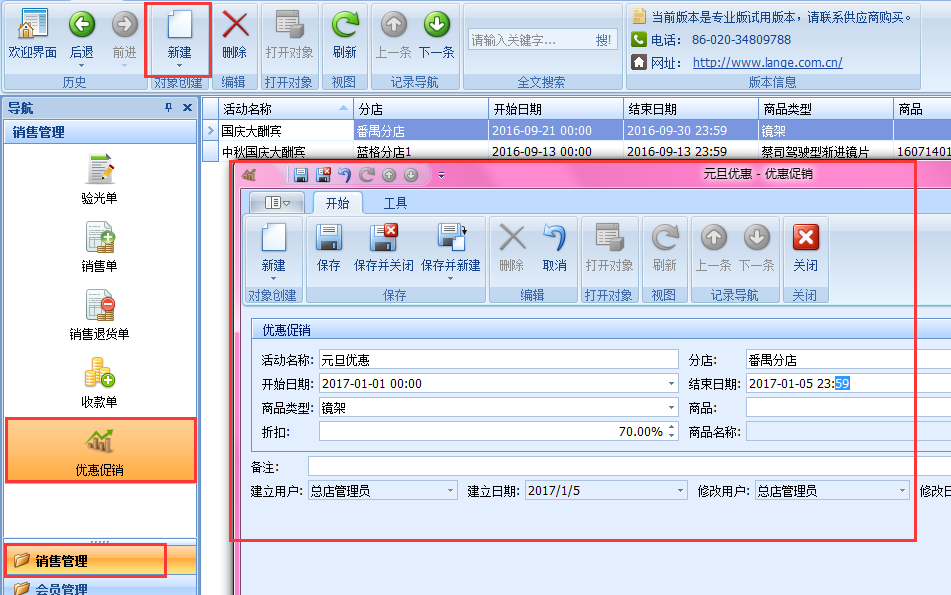Expand the Save and New dropdown arrow

pos(451,279)
